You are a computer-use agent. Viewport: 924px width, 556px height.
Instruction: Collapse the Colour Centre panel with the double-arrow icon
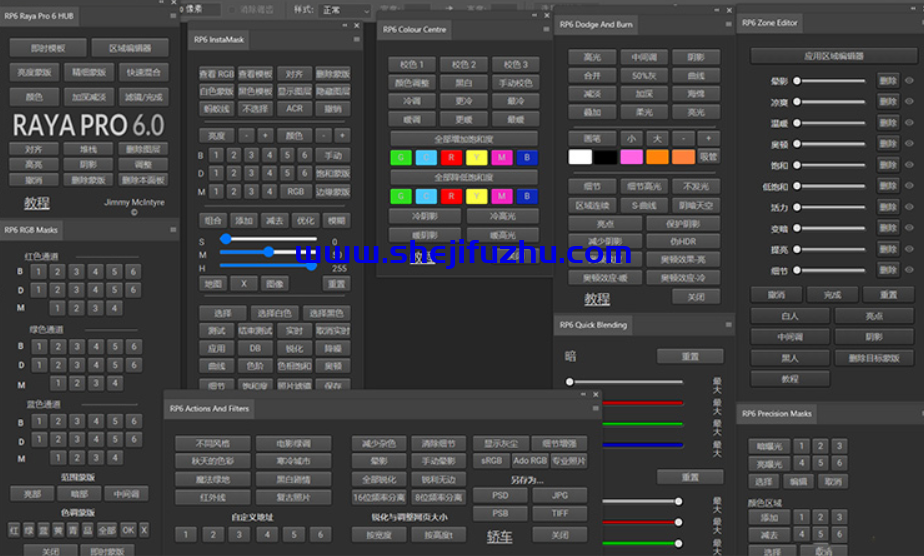coord(534,15)
